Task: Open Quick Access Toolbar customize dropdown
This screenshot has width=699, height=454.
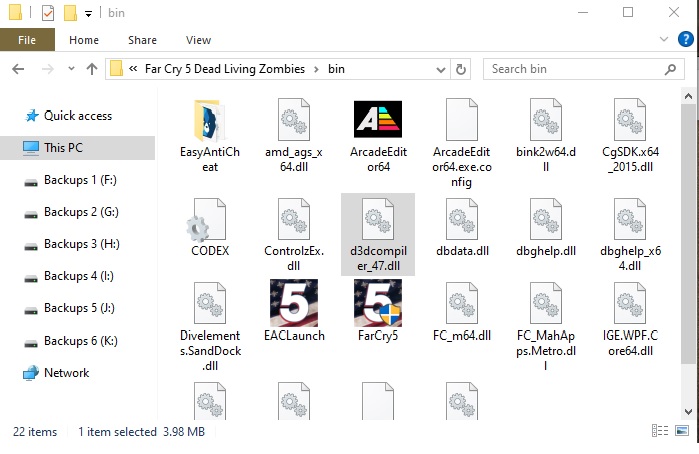Action: click(x=89, y=13)
